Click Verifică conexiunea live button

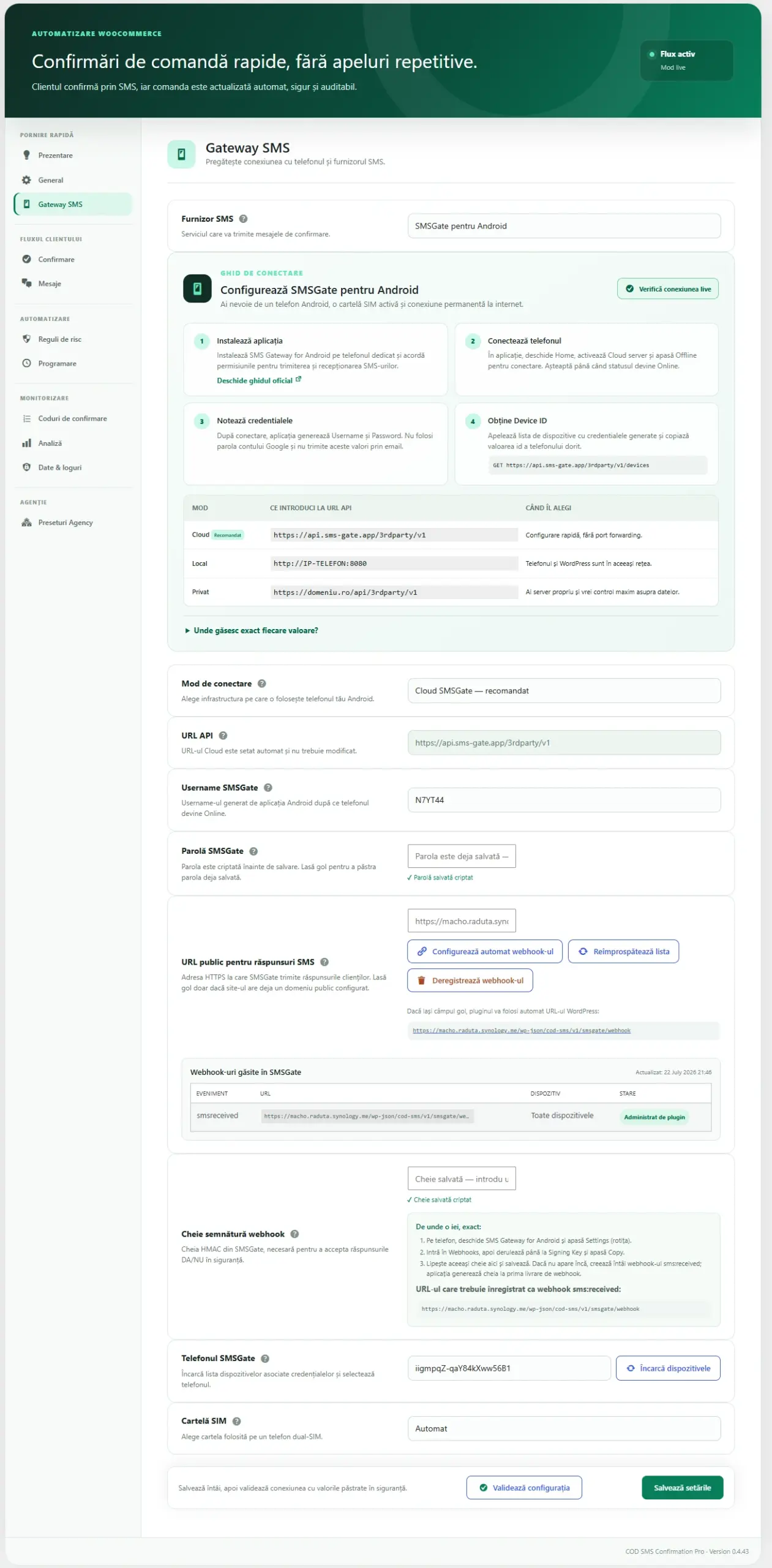click(x=668, y=289)
